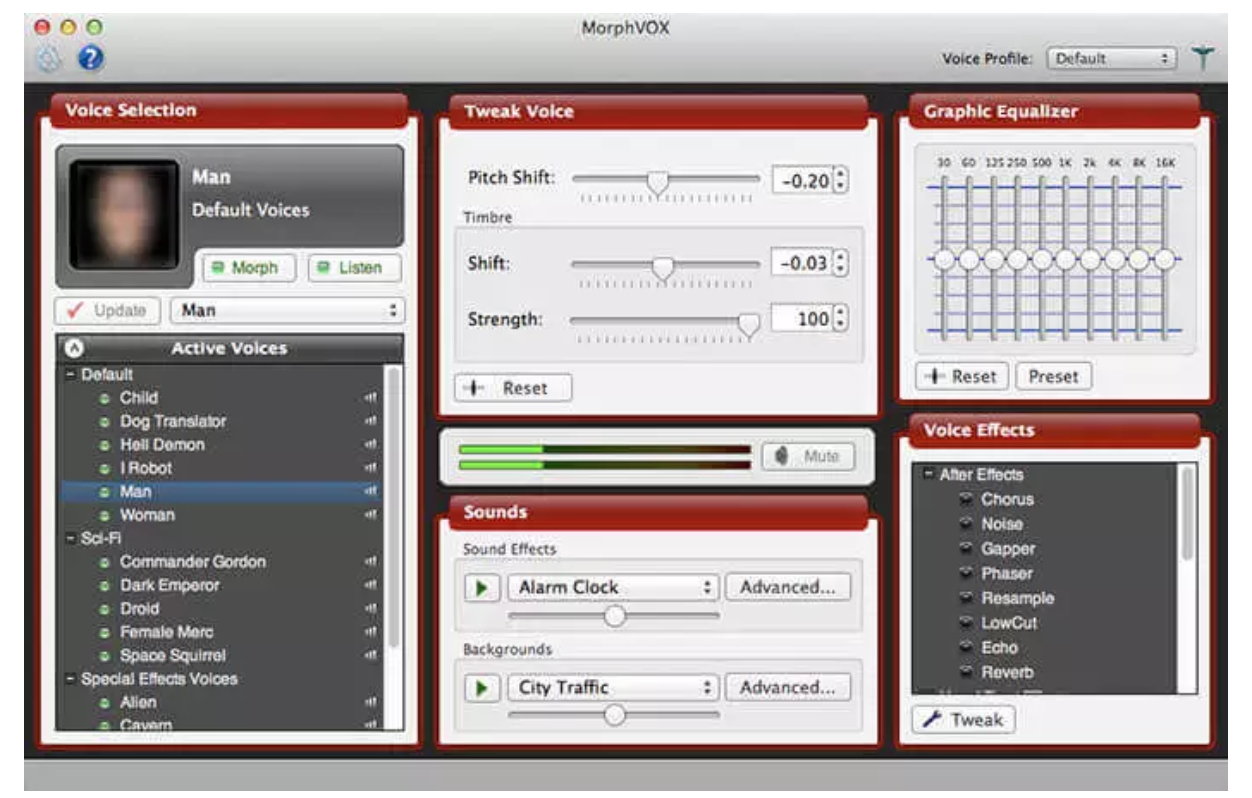1252x798 pixels.
Task: Click the level bars icon on Child row
Action: (372, 398)
